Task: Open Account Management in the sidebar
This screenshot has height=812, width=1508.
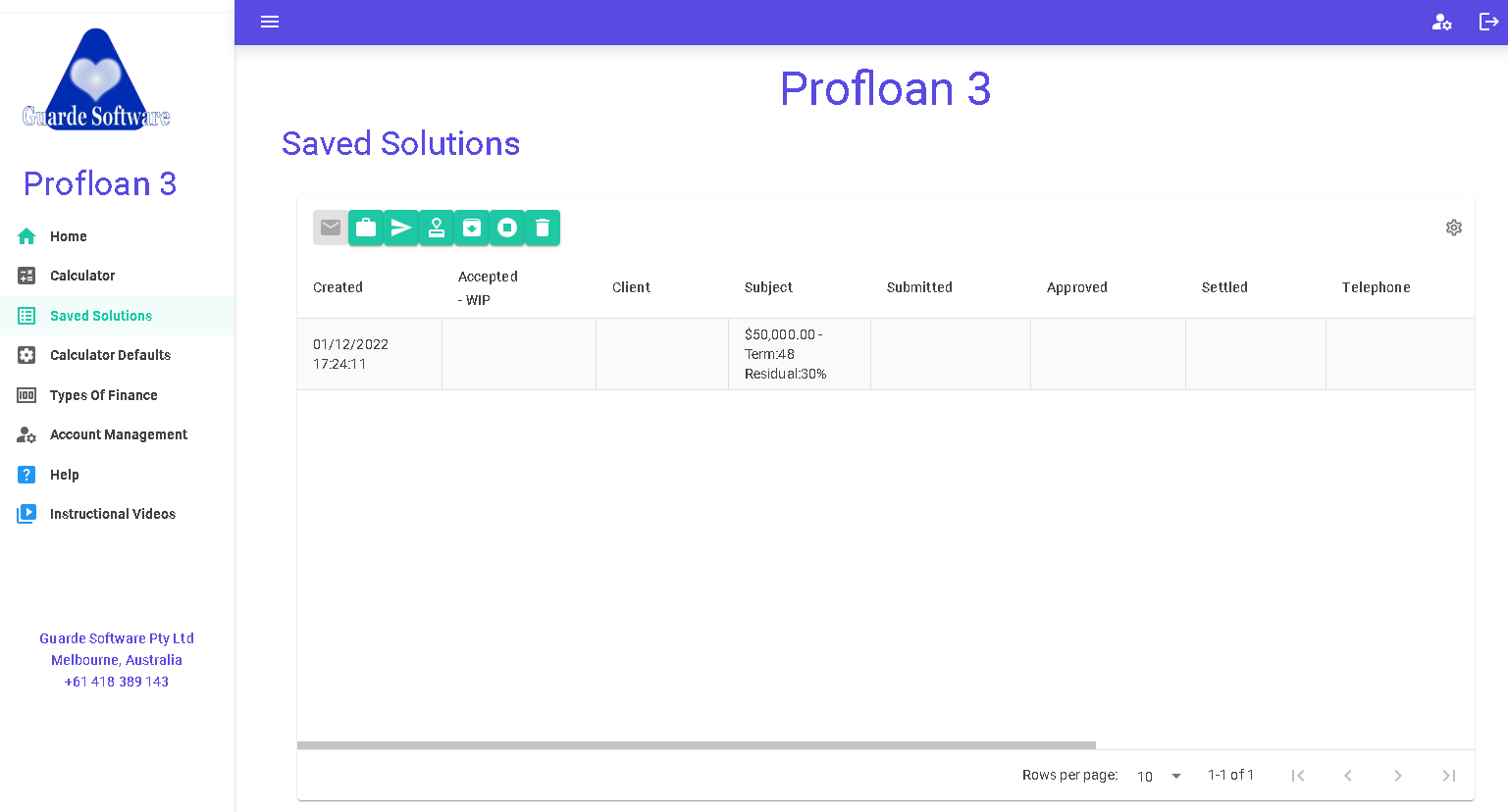Action: (117, 434)
